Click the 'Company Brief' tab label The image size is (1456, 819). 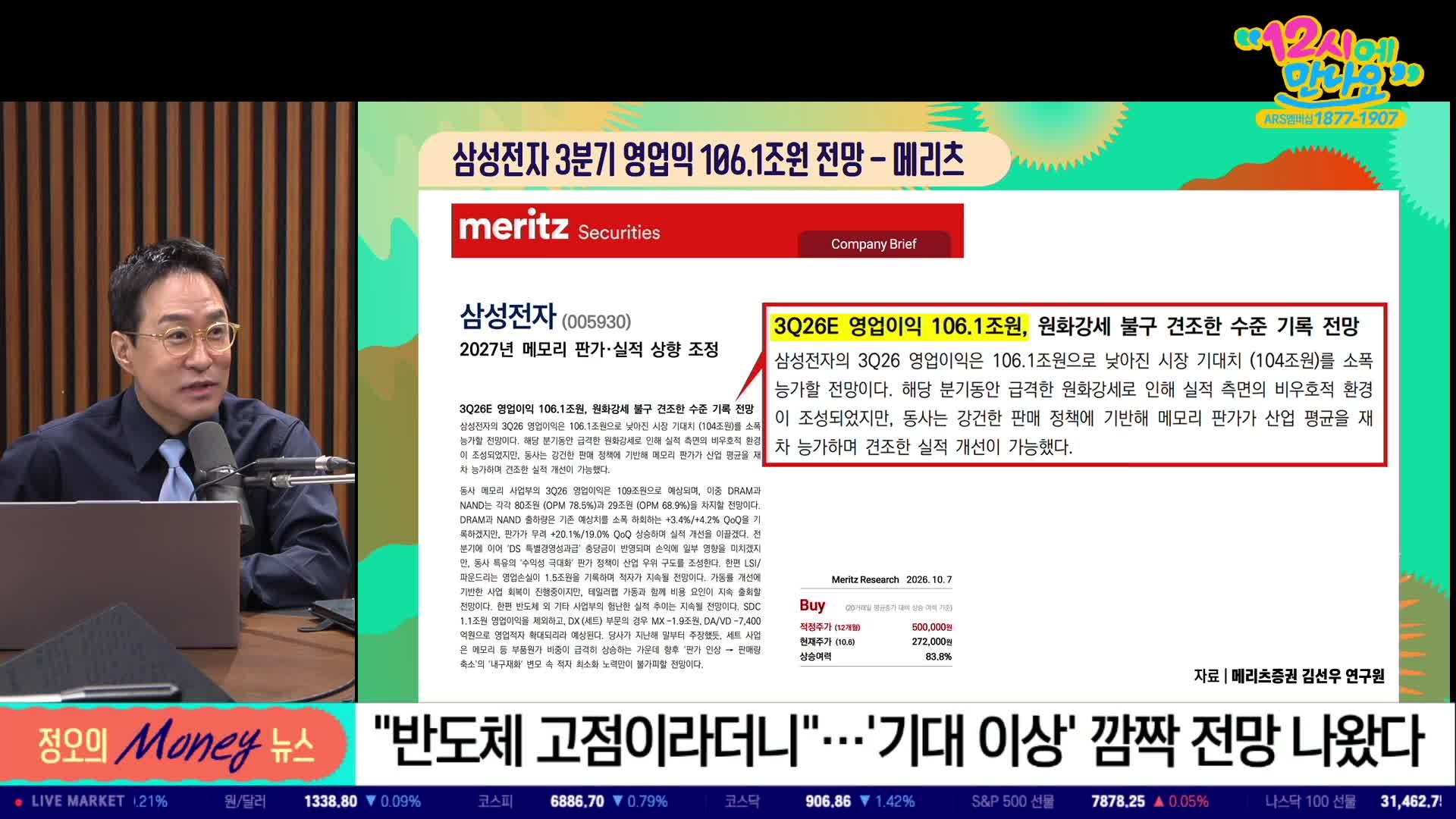pos(874,244)
